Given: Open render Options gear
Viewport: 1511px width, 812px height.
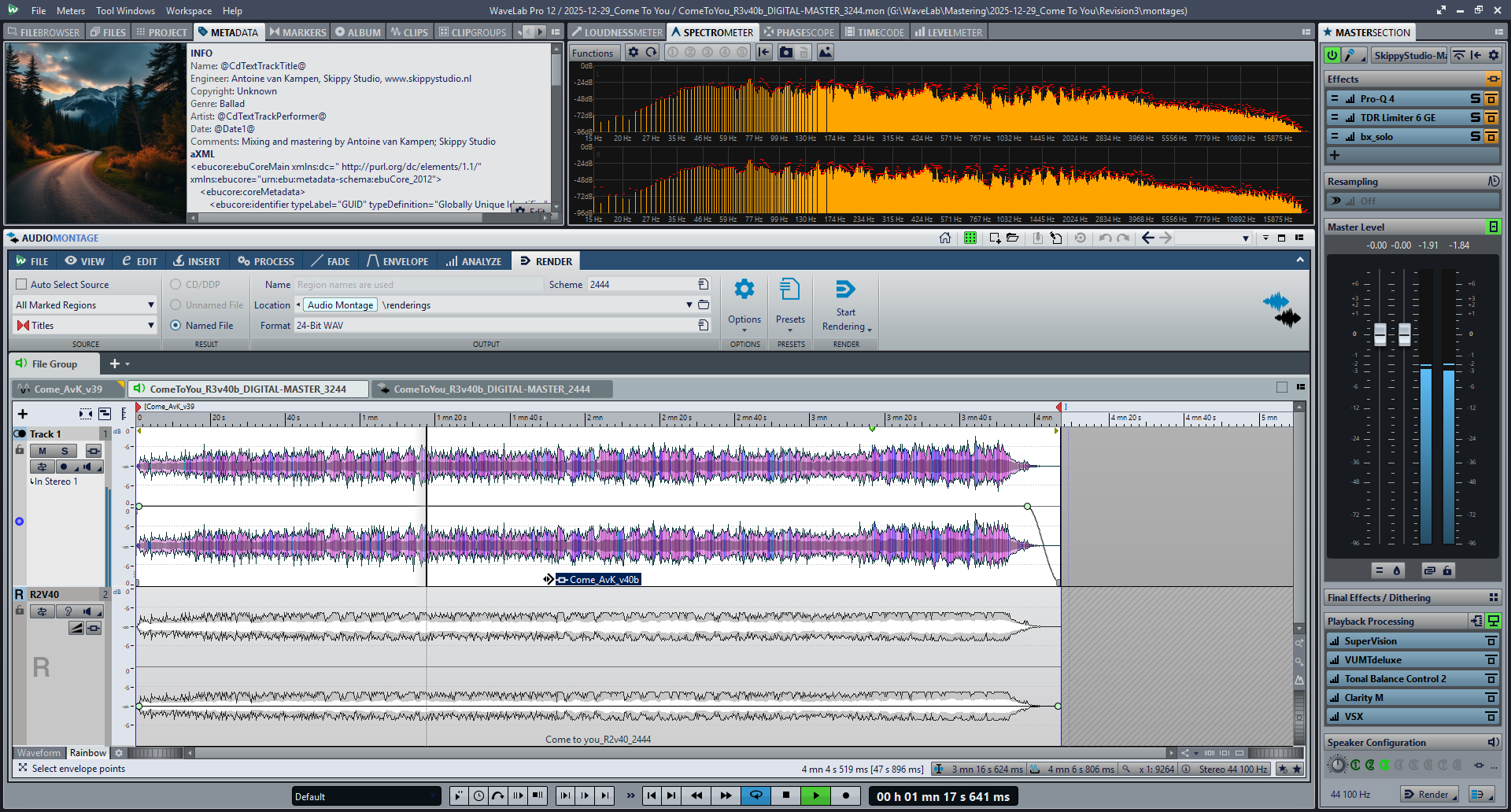Looking at the screenshot, I should [x=744, y=290].
